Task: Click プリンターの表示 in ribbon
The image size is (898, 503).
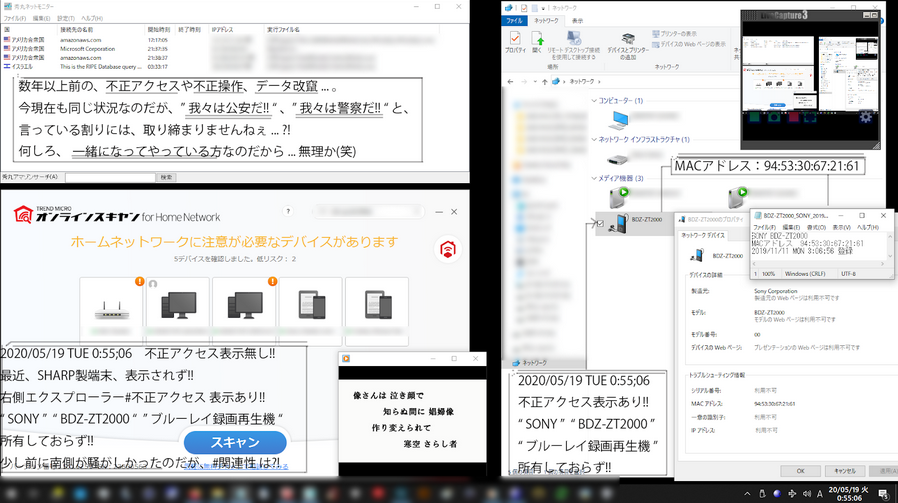Action: [x=675, y=34]
